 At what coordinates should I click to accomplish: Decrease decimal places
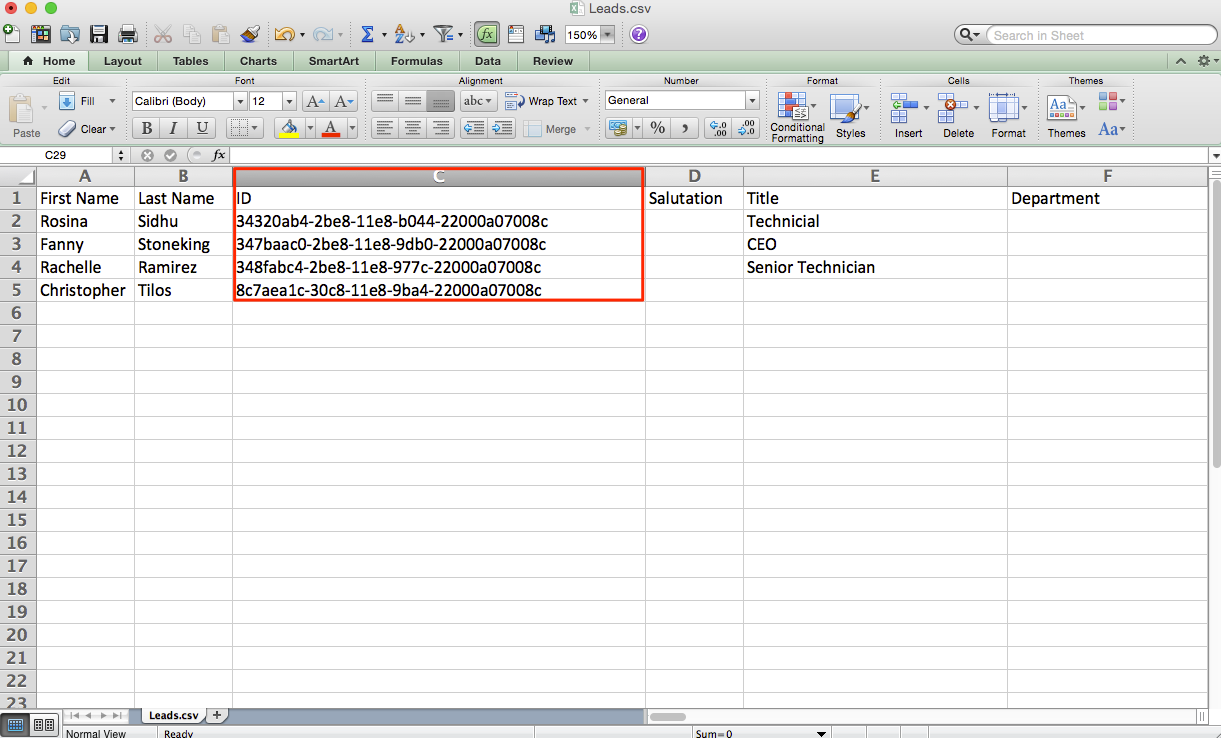tap(746, 128)
